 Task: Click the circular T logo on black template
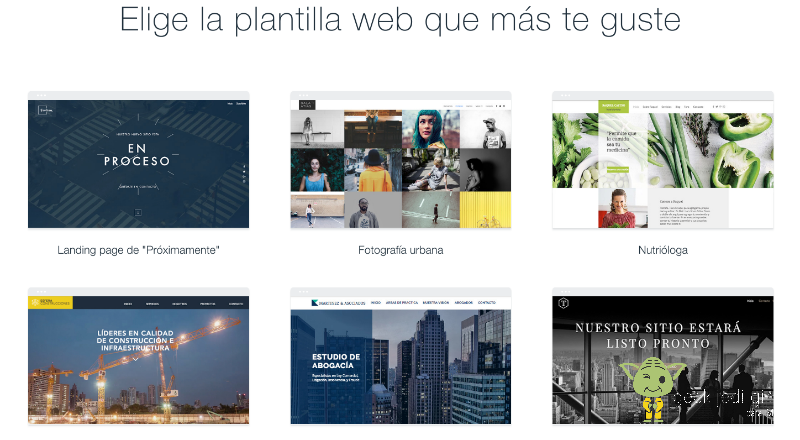point(563,303)
